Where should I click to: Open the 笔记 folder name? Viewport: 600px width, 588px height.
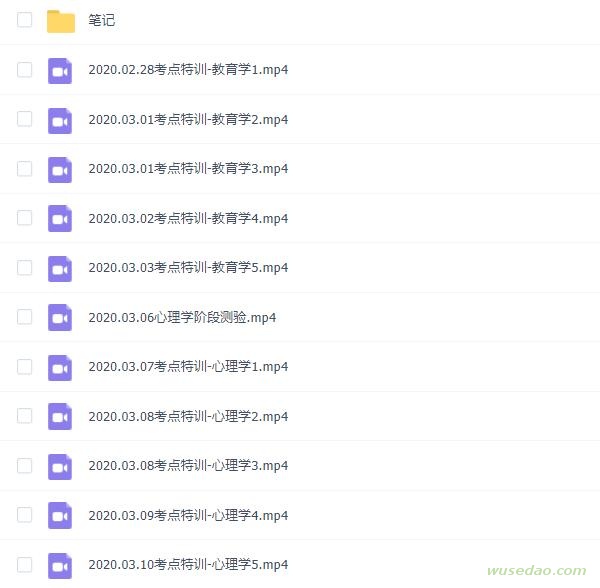pos(102,20)
